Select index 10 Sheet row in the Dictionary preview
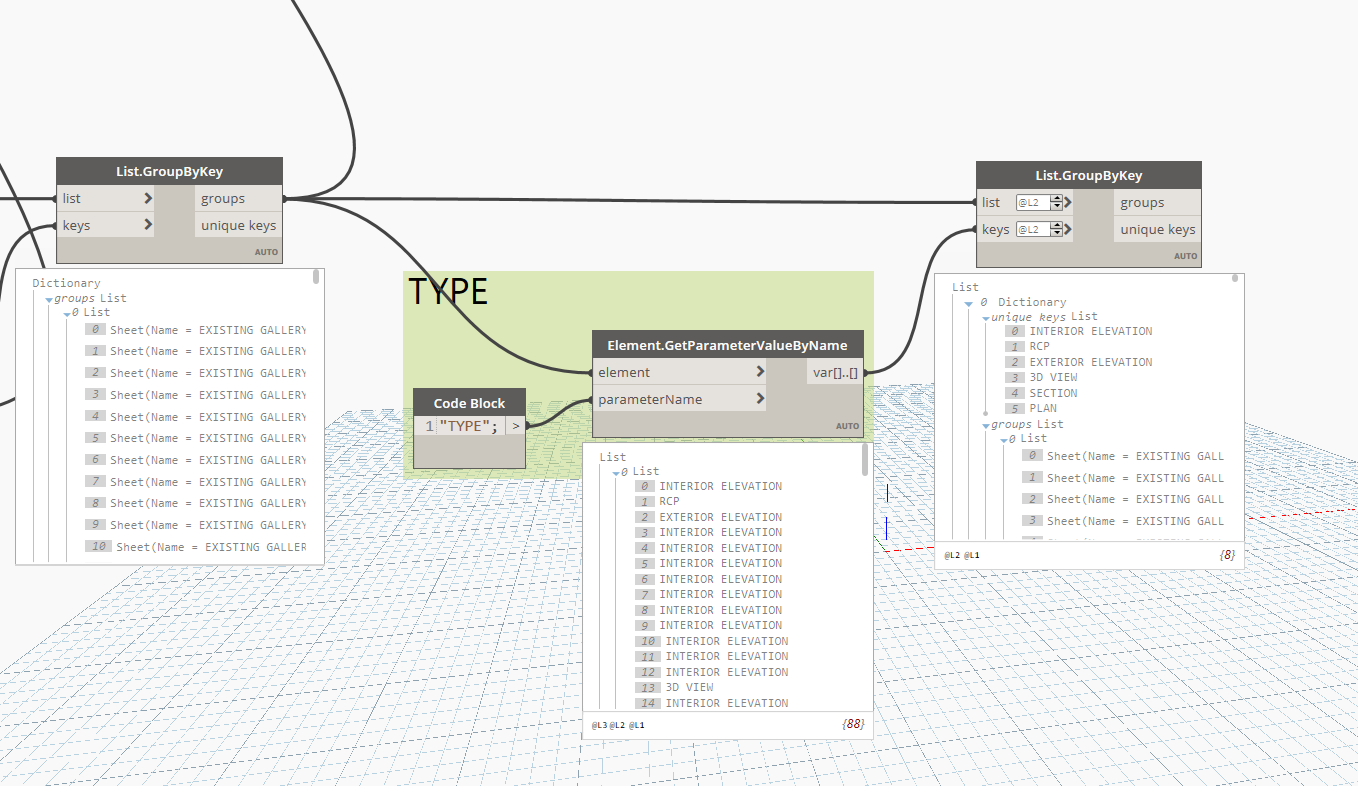Viewport: 1358px width, 786px height. 196,547
